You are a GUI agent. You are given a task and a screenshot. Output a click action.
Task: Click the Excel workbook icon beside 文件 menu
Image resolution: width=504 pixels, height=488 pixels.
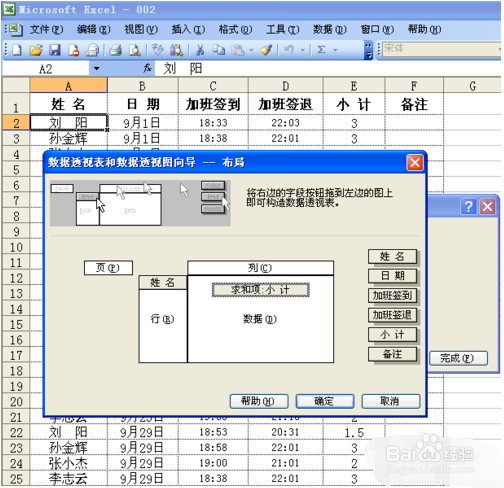point(15,30)
